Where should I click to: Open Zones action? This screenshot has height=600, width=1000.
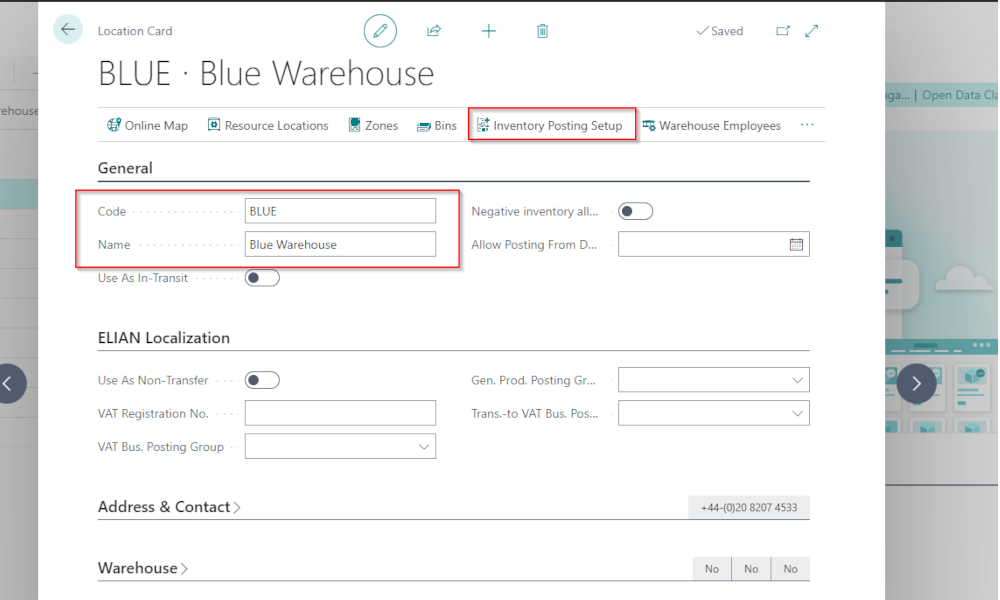(373, 126)
